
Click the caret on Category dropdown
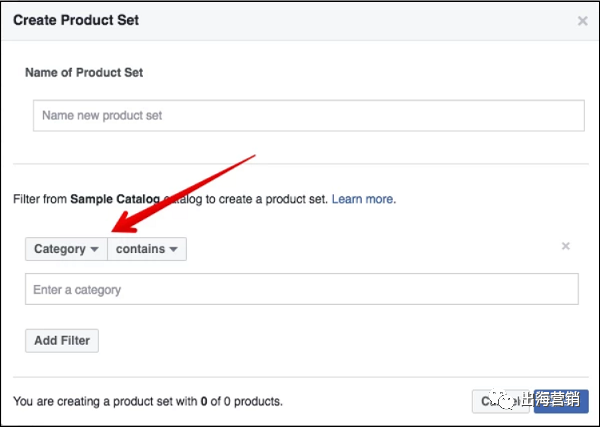(95, 249)
